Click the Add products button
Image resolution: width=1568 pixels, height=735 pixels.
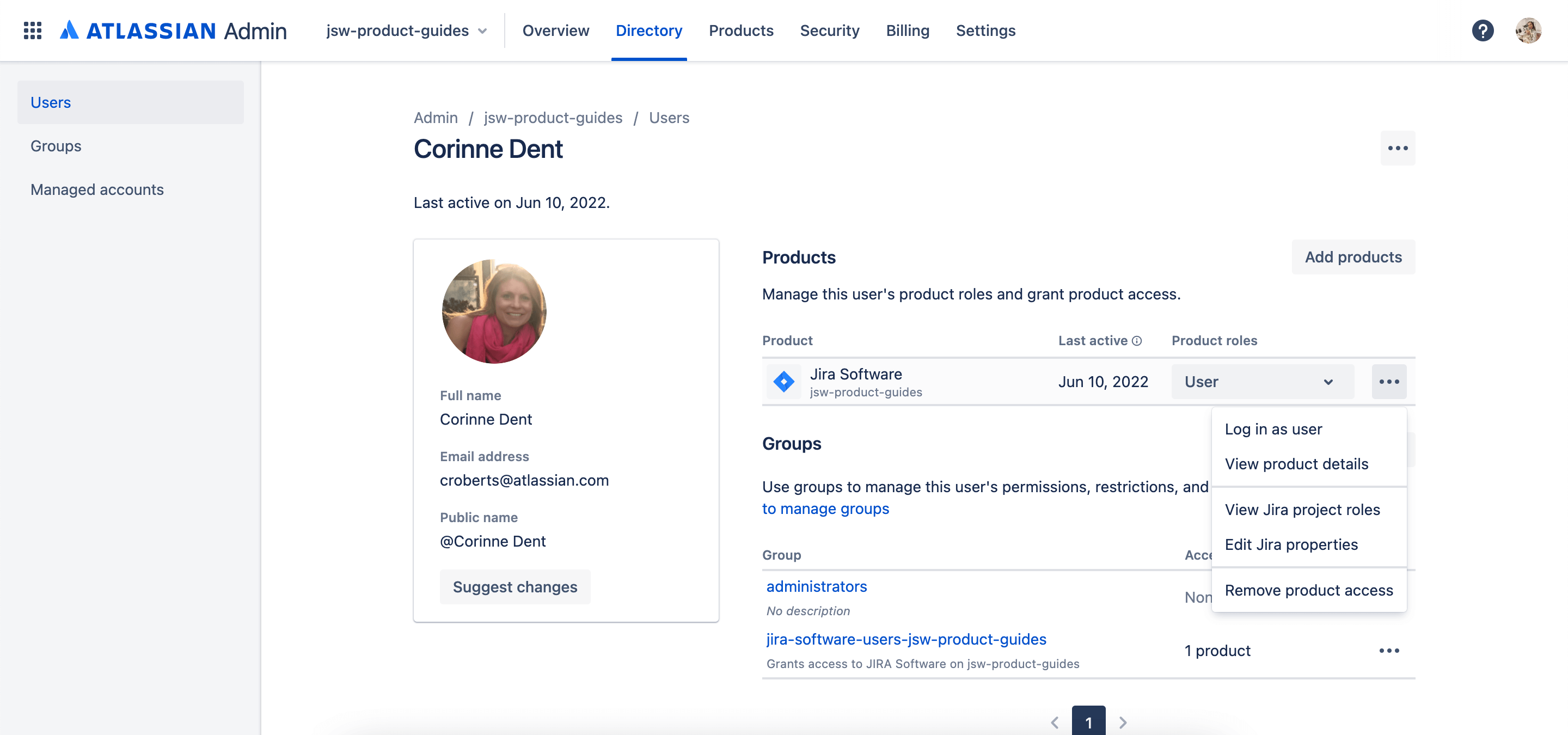click(1353, 257)
